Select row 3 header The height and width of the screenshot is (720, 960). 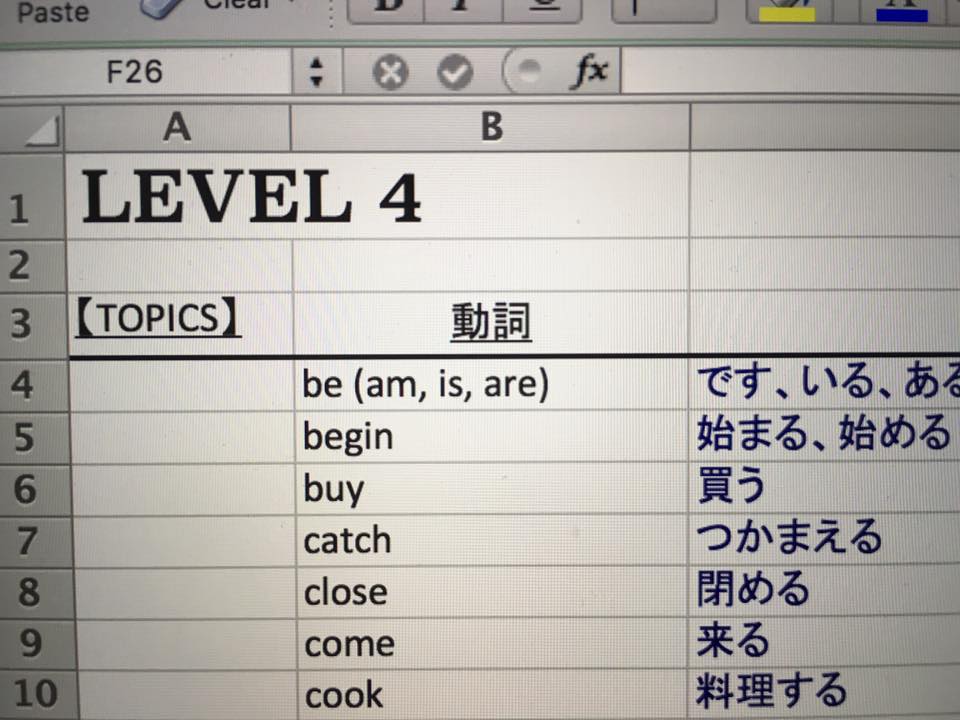pos(34,324)
